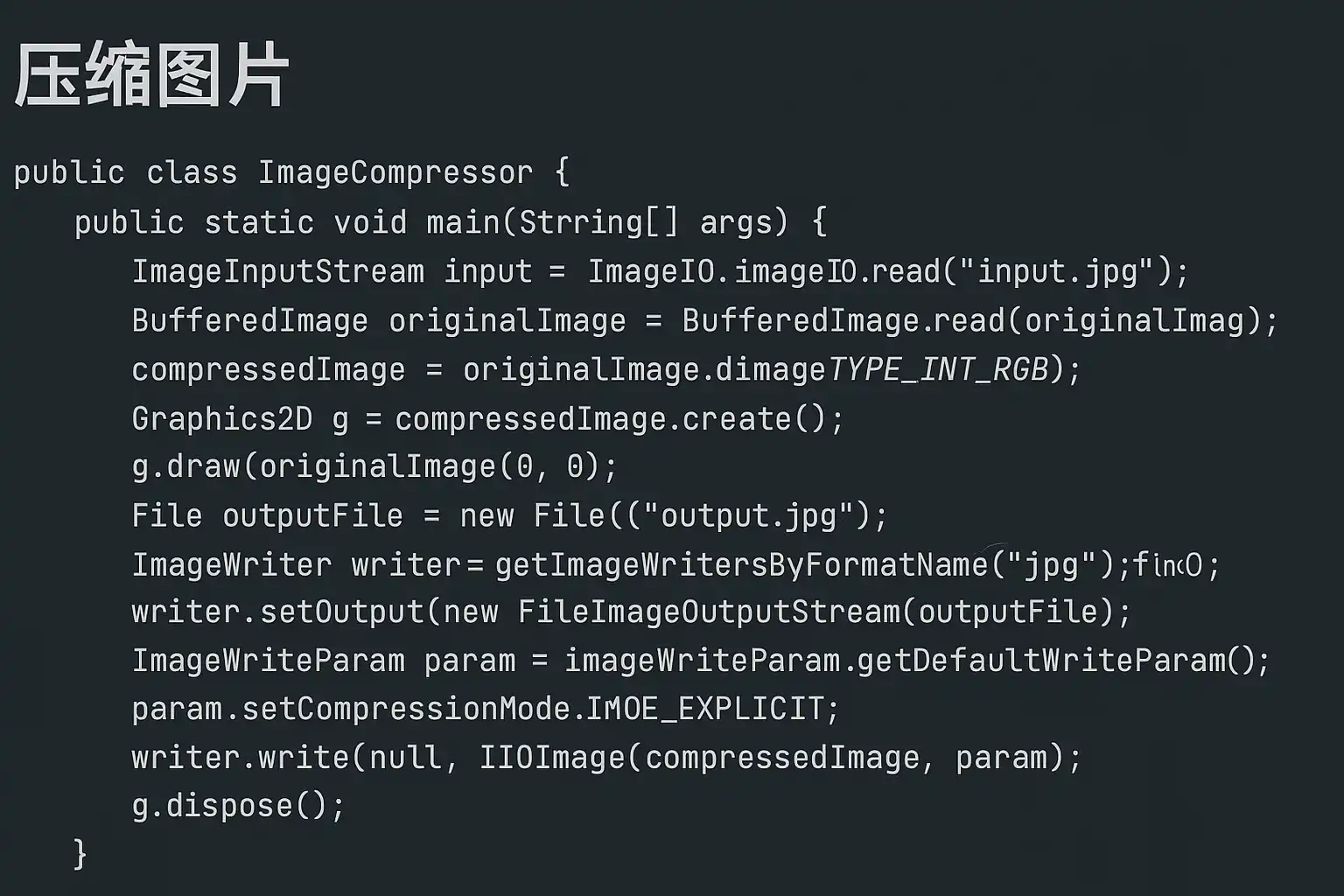Screen dimensions: 1344x896
Task: Click the g.dispose() statement
Action: pos(239,806)
